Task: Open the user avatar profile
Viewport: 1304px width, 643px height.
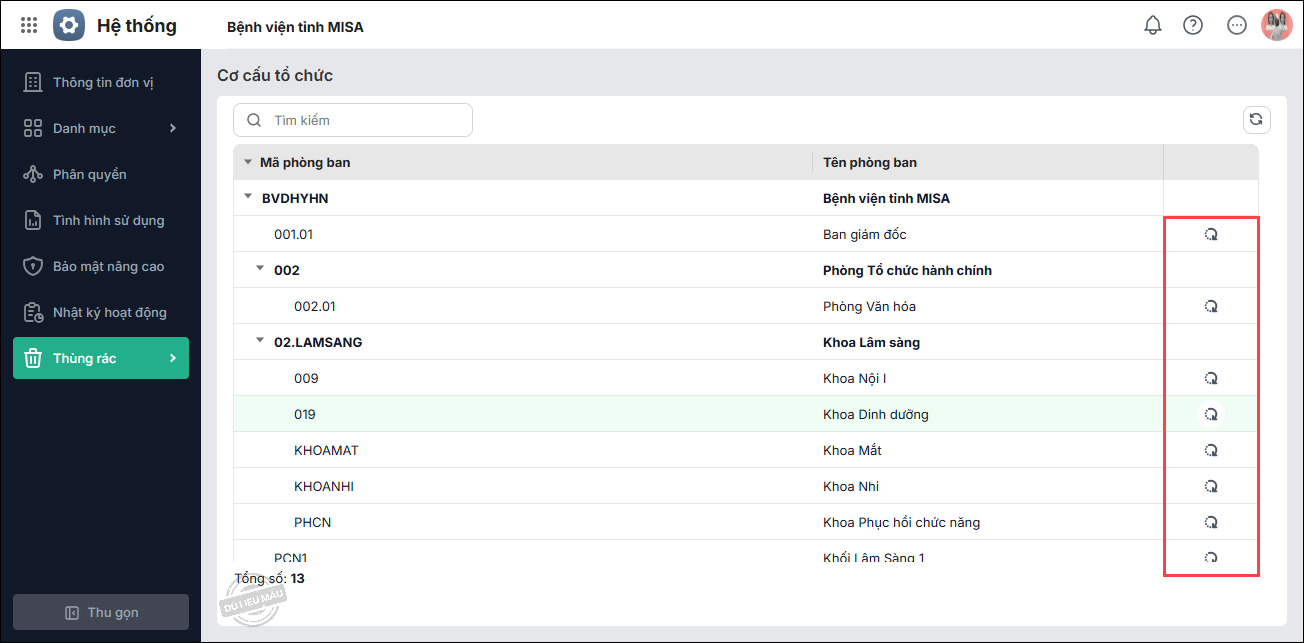Action: click(1277, 25)
